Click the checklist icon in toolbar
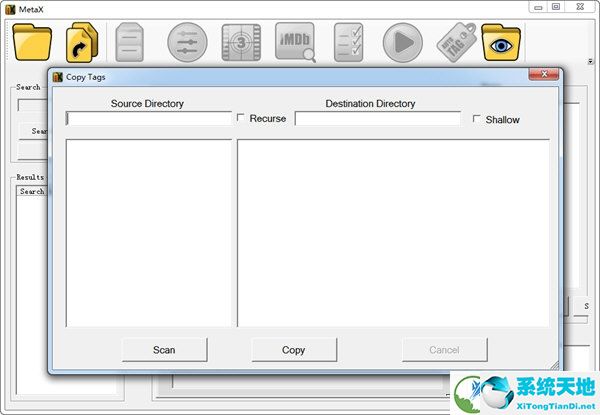 [349, 43]
